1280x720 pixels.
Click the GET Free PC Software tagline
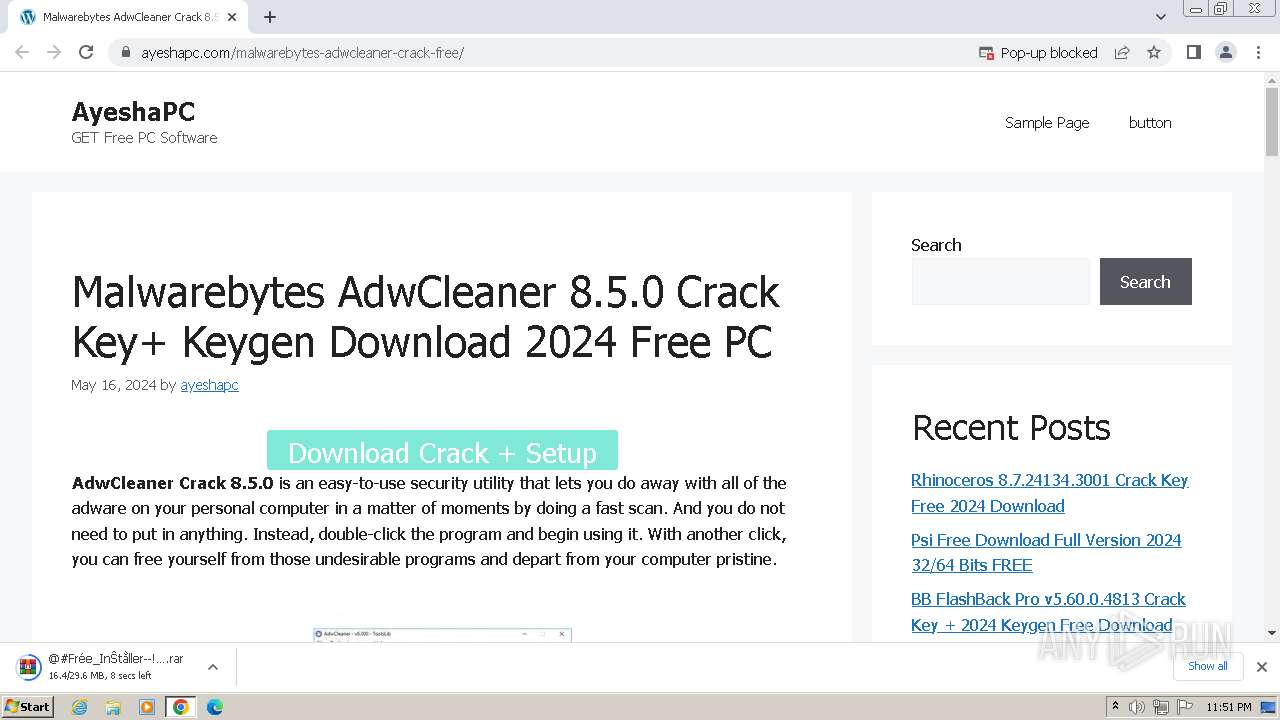tap(144, 138)
